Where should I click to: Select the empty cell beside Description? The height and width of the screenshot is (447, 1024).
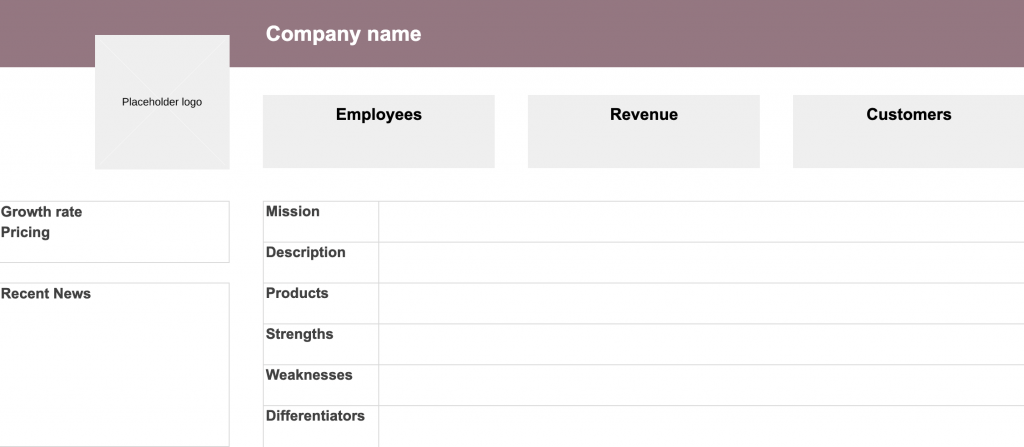click(700, 263)
